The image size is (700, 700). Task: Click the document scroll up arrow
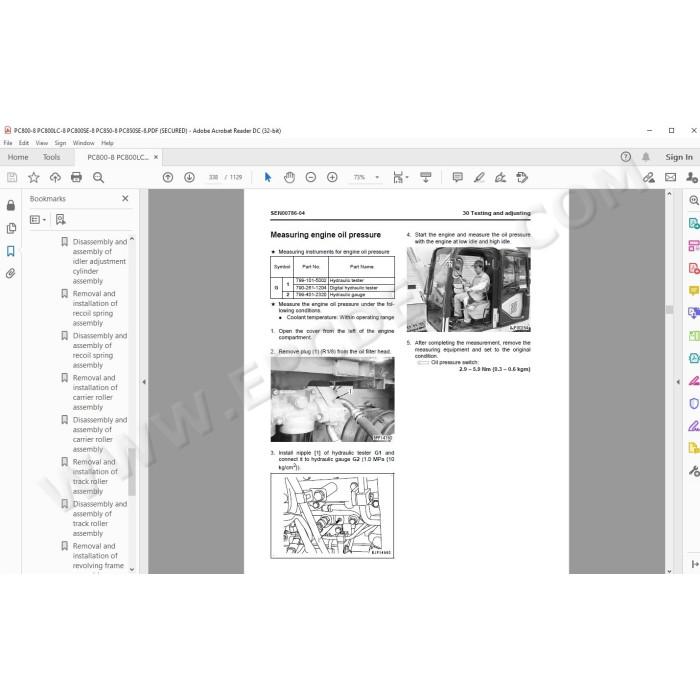point(669,194)
